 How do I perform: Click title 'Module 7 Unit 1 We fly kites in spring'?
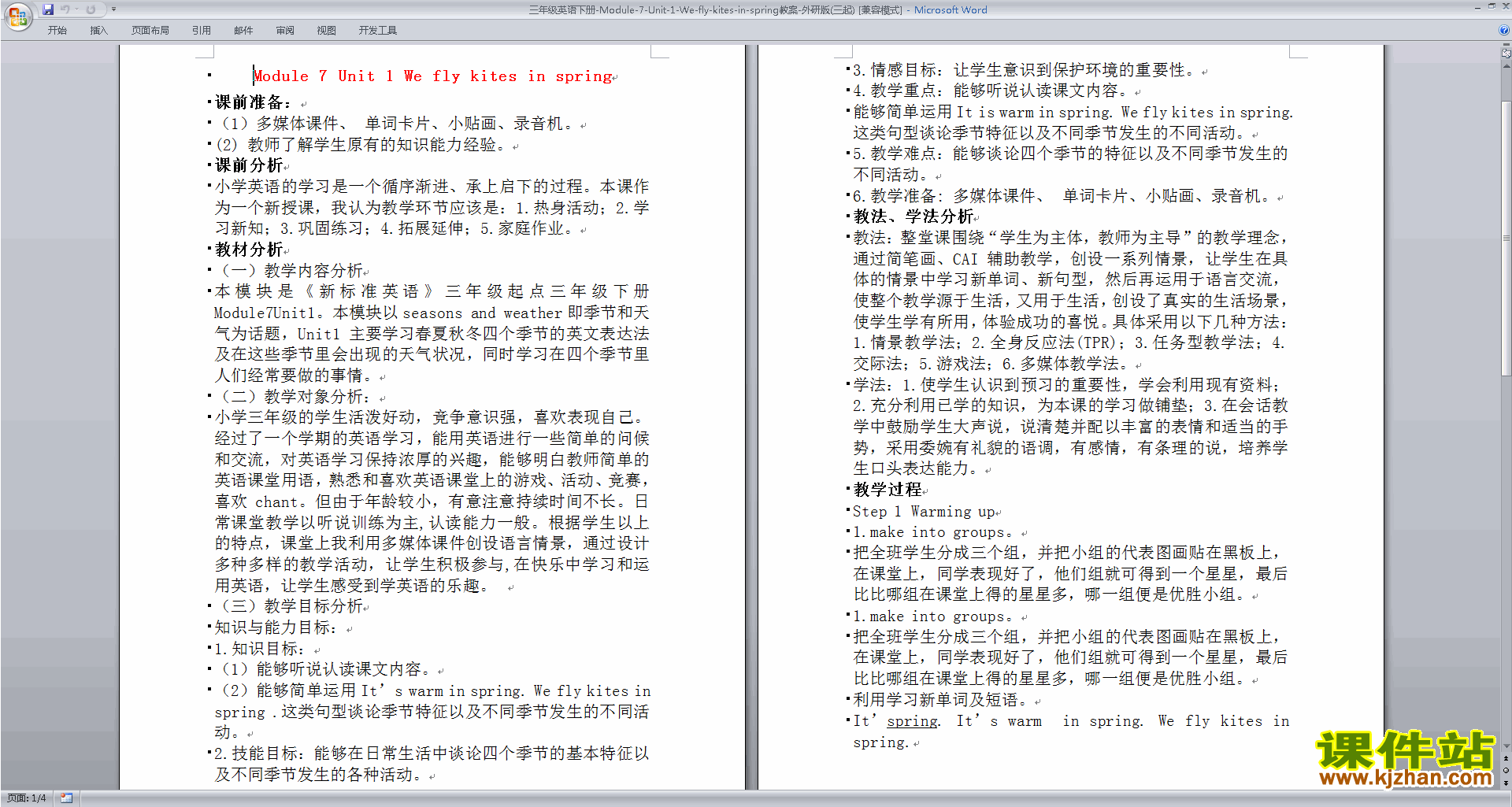click(x=433, y=76)
